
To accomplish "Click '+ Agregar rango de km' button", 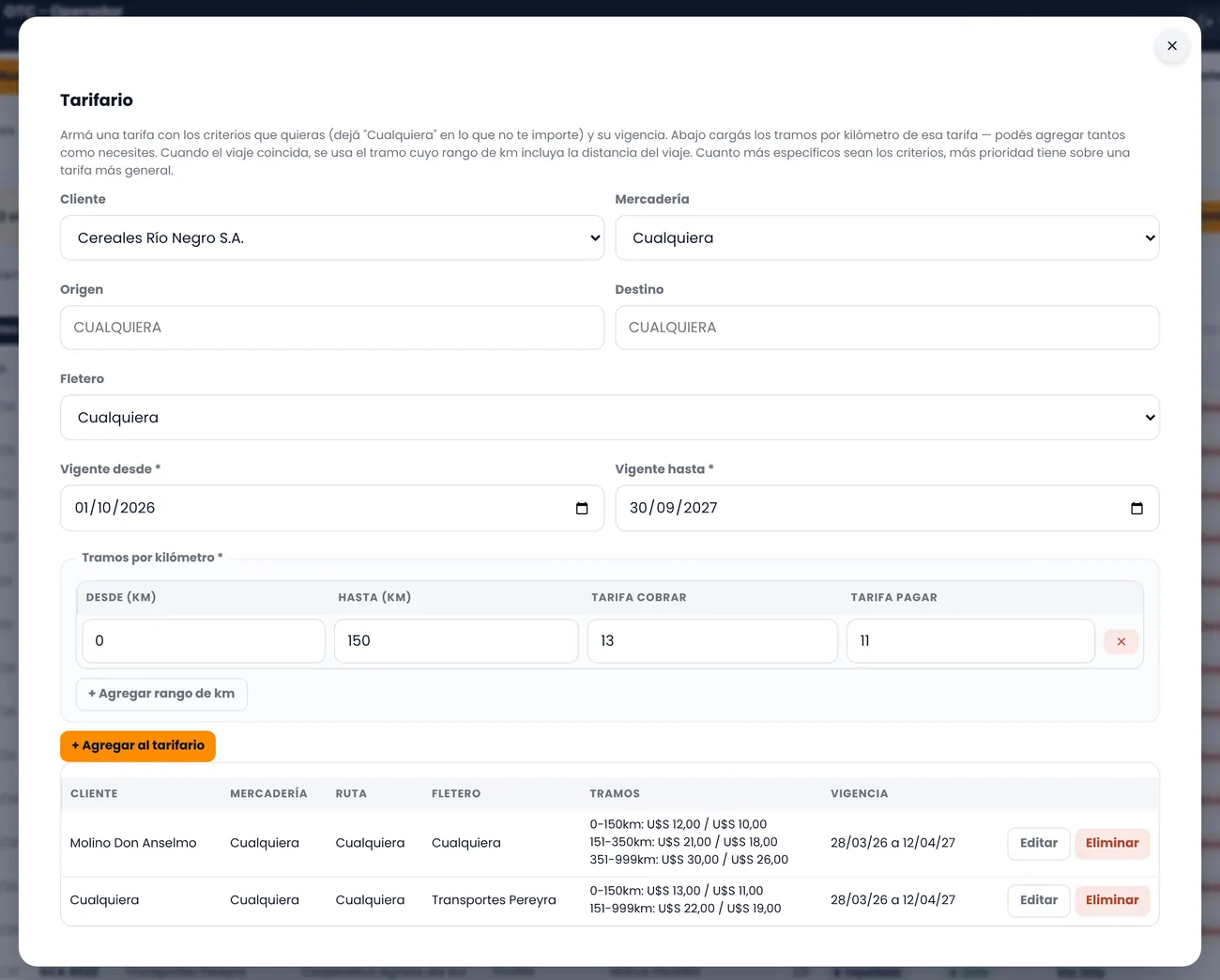I will click(x=161, y=694).
